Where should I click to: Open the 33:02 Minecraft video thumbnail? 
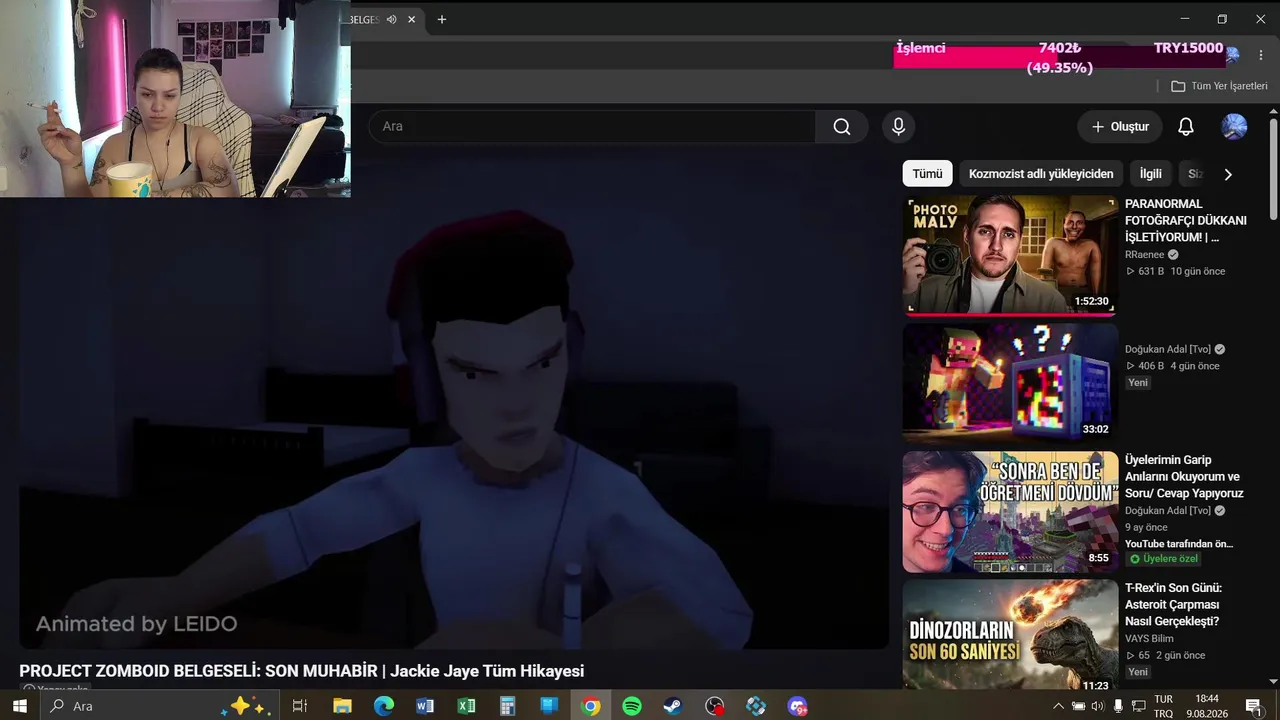(x=1010, y=383)
